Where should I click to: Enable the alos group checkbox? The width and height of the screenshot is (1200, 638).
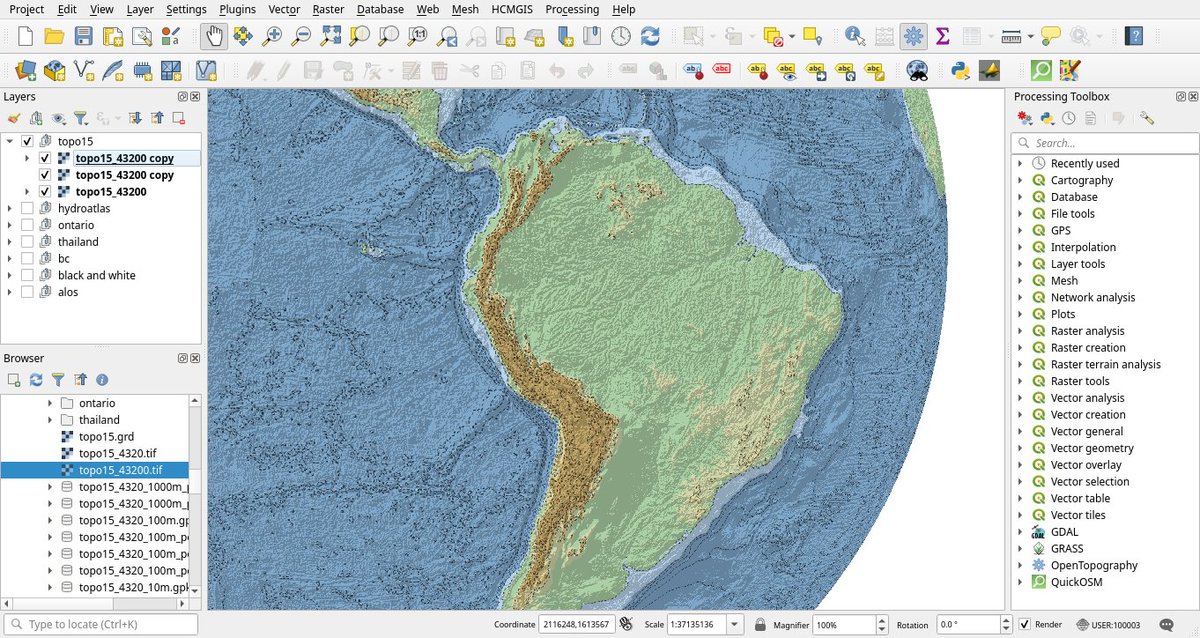click(27, 292)
